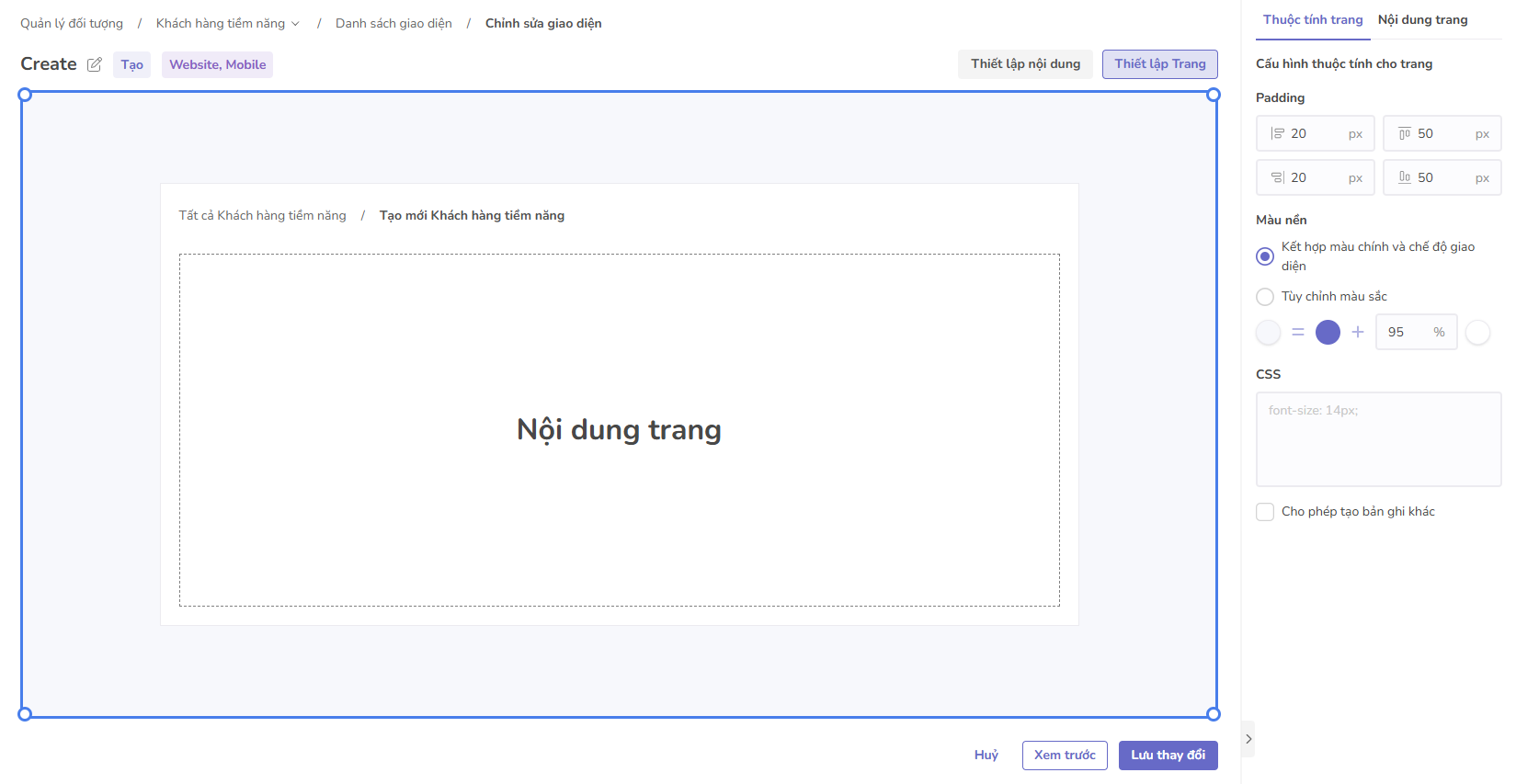Click right padding field with value 20

(1315, 177)
